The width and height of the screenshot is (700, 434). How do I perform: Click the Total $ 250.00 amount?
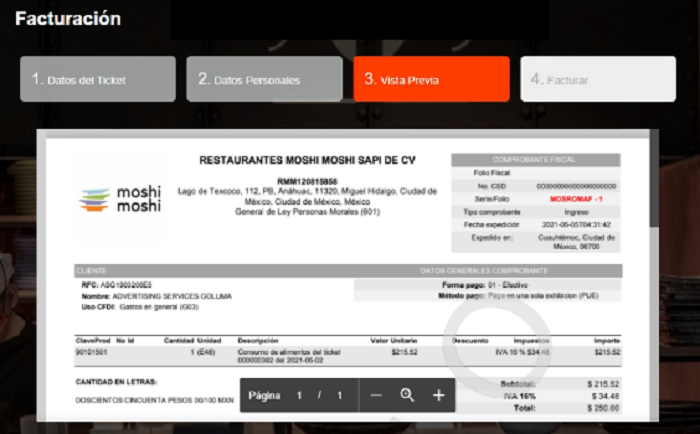pos(603,408)
